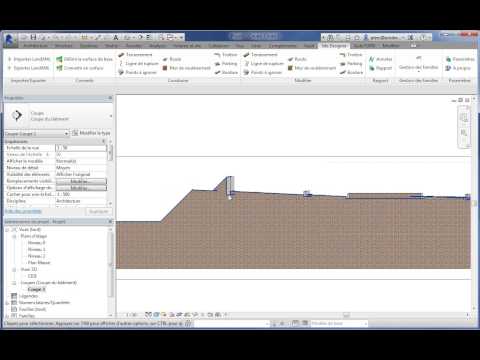The image size is (480, 360).
Task: Click the Définir la surface de base tool
Action: (x=85, y=59)
